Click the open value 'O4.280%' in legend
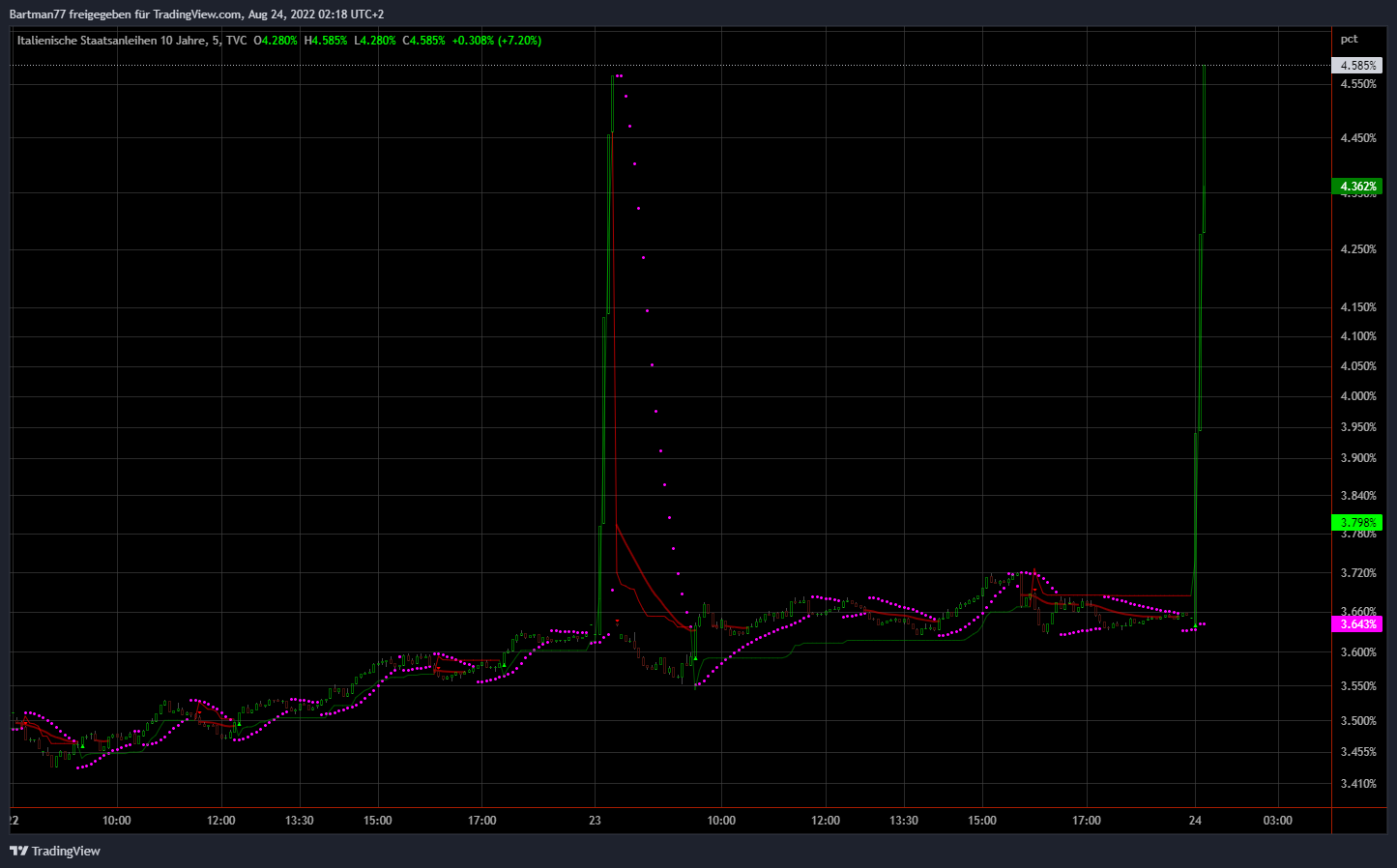 (276, 41)
